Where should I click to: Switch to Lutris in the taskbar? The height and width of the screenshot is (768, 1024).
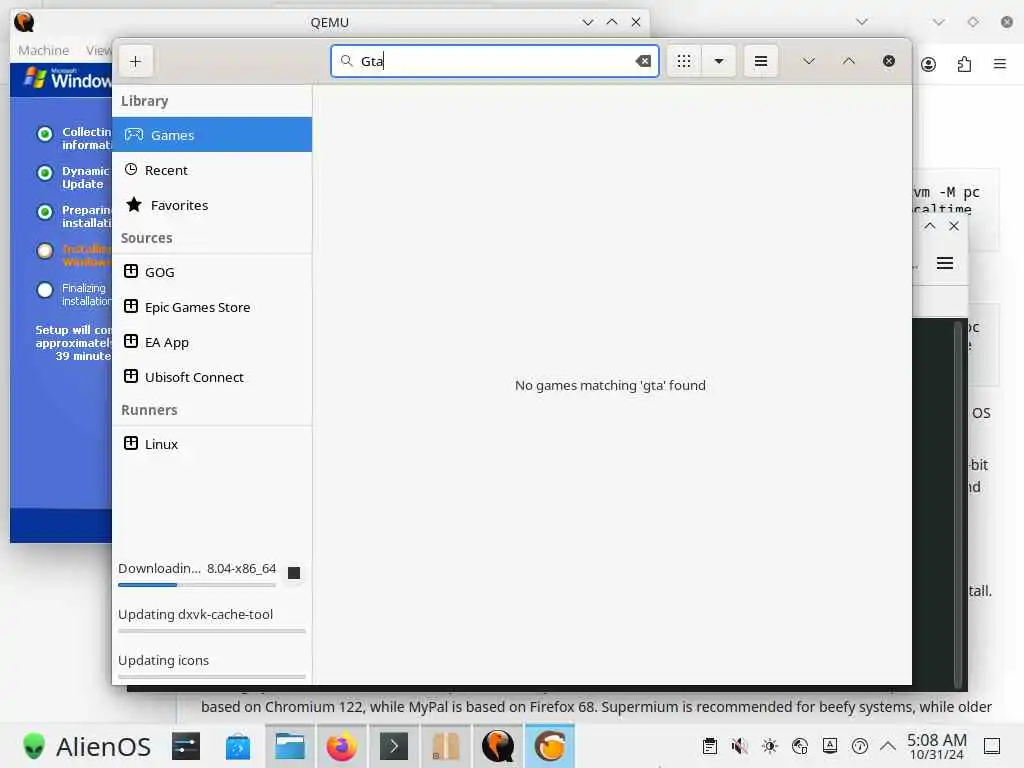coord(550,746)
